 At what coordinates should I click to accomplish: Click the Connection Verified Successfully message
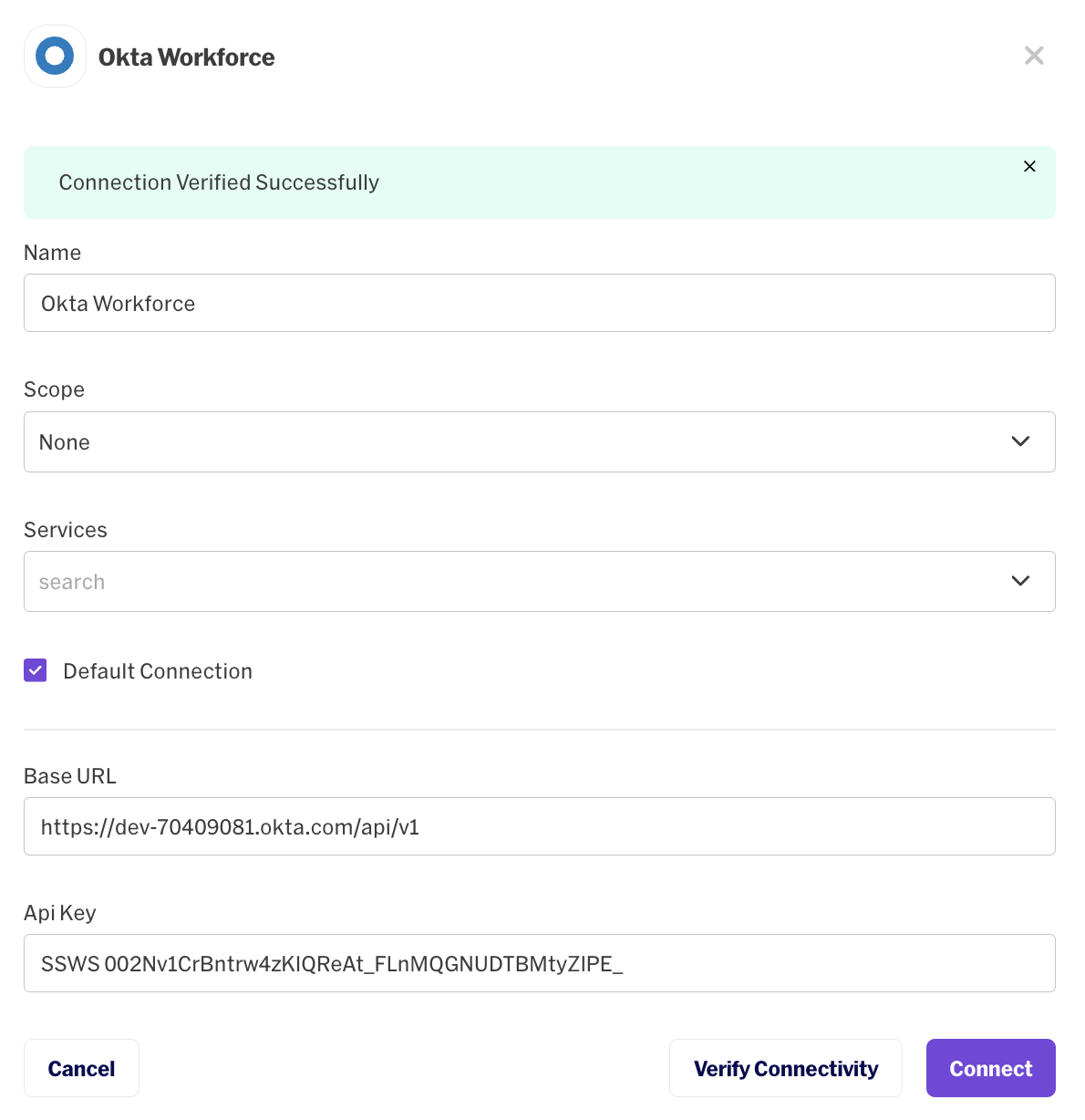pos(219,182)
